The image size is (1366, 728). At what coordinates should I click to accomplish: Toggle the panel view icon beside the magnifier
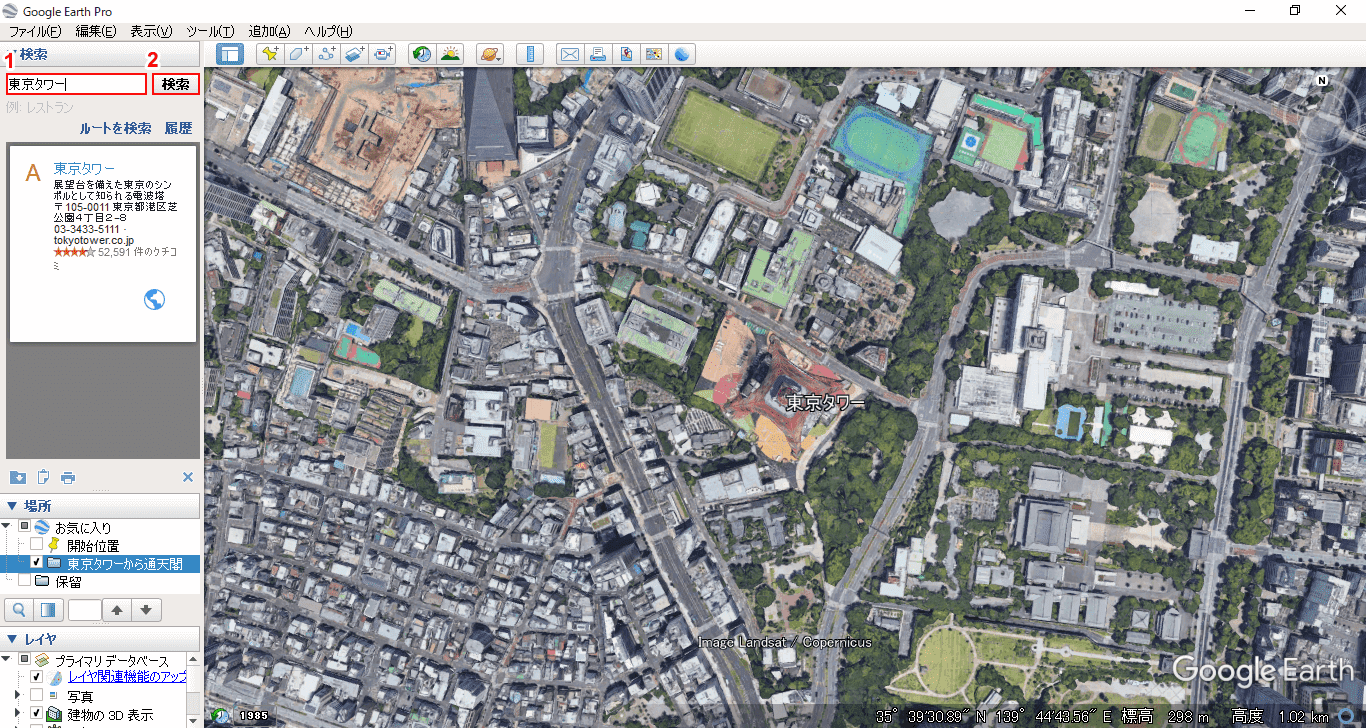point(48,610)
